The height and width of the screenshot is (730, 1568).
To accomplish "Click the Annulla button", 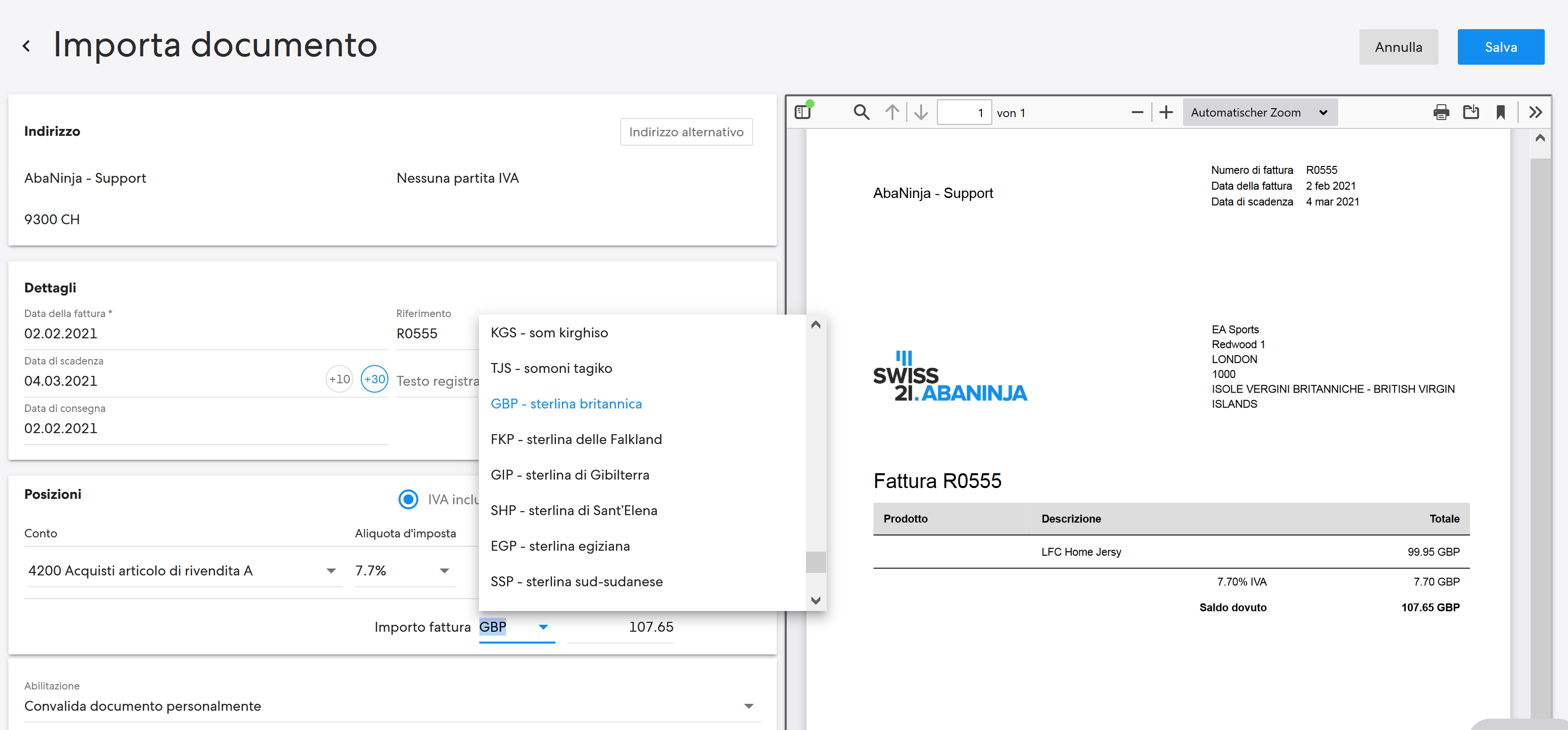I will coord(1398,47).
